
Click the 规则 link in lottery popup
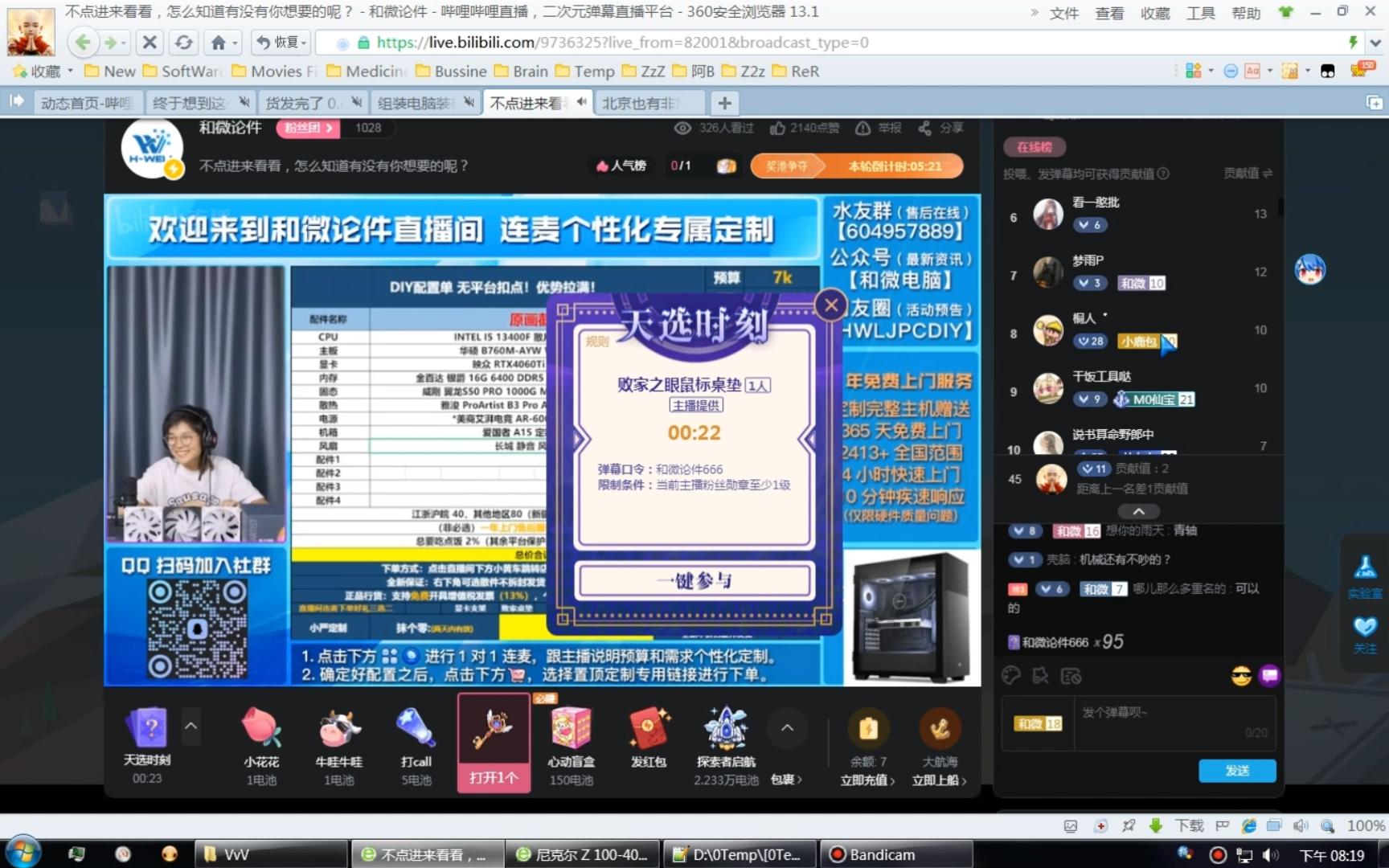click(596, 342)
